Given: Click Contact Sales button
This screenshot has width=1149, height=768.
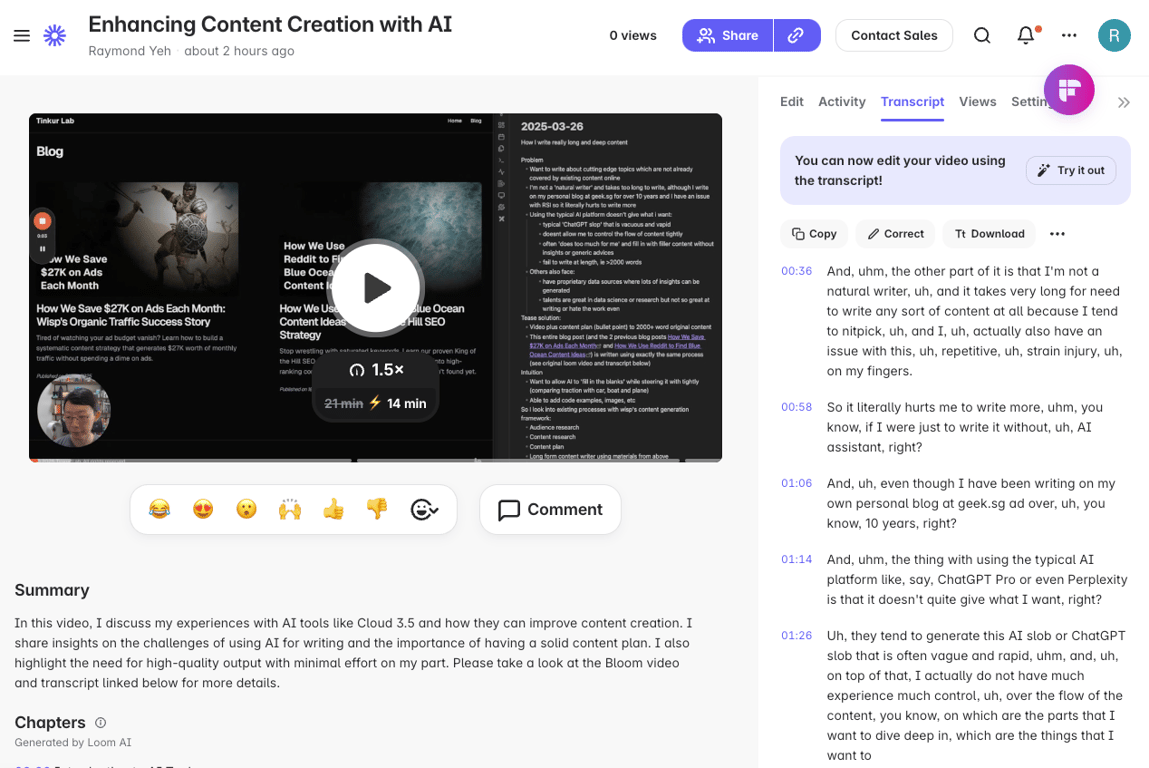Looking at the screenshot, I should 894,35.
